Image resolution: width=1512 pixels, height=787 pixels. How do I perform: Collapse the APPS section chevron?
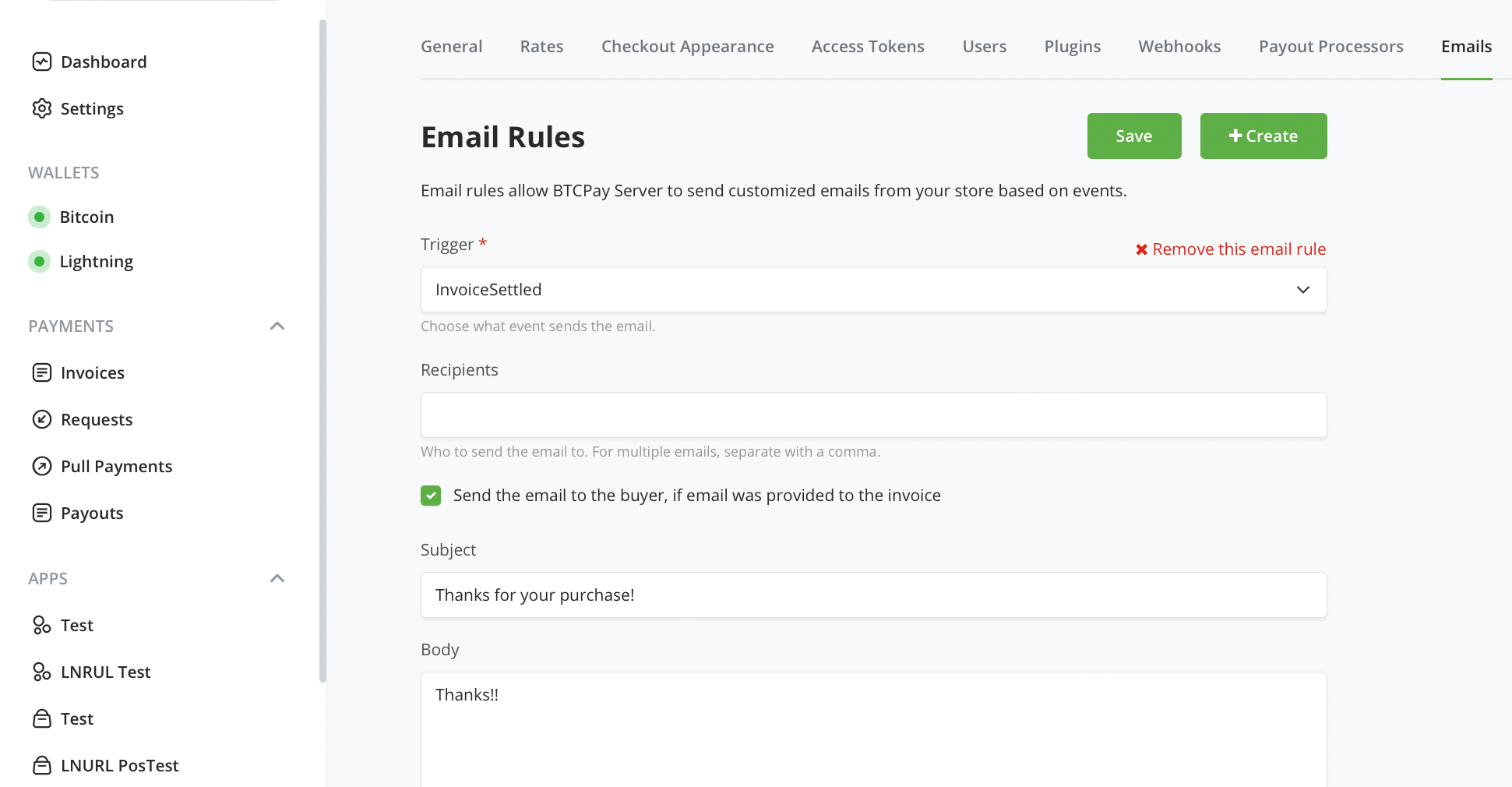pos(277,578)
